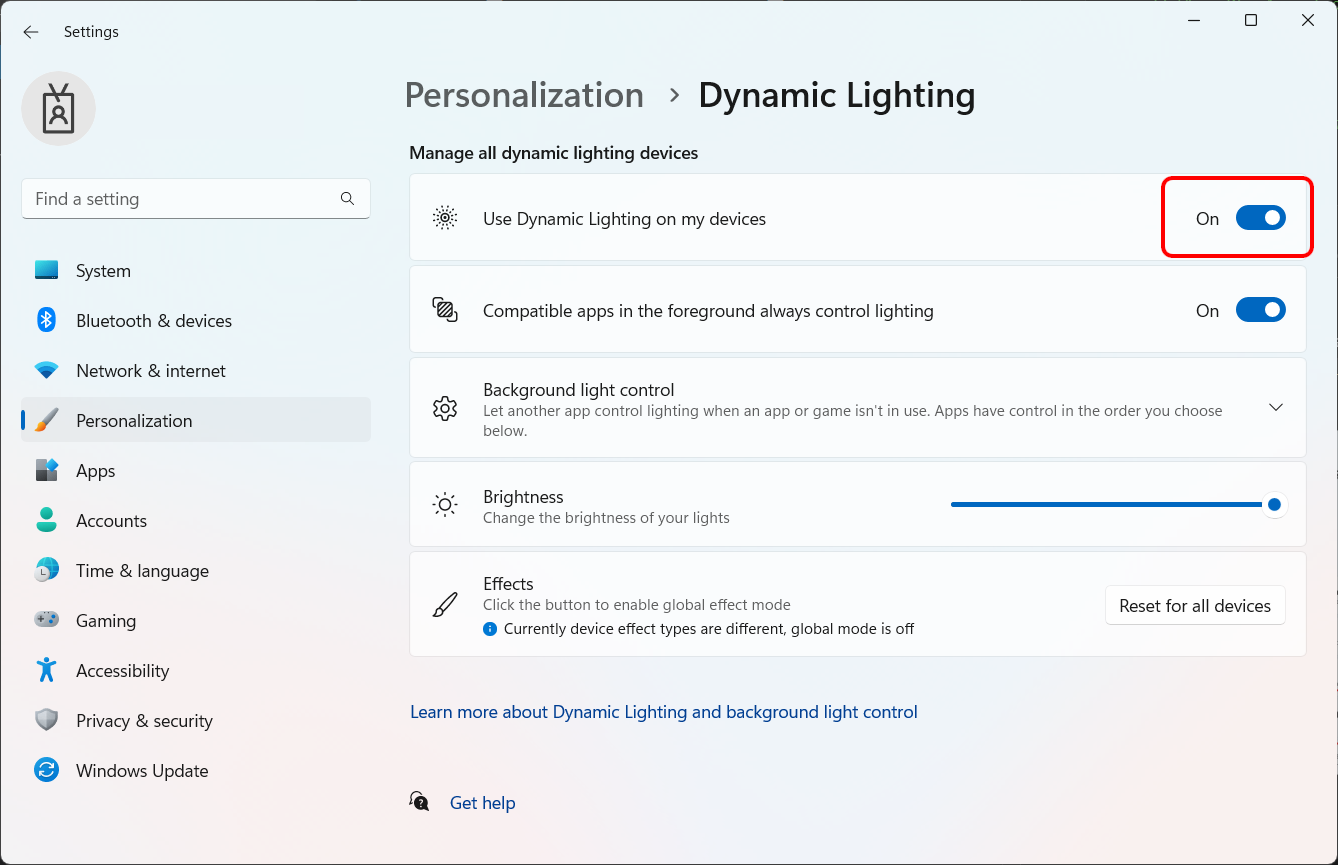
Task: Expand the Background light control section
Action: tap(1275, 408)
